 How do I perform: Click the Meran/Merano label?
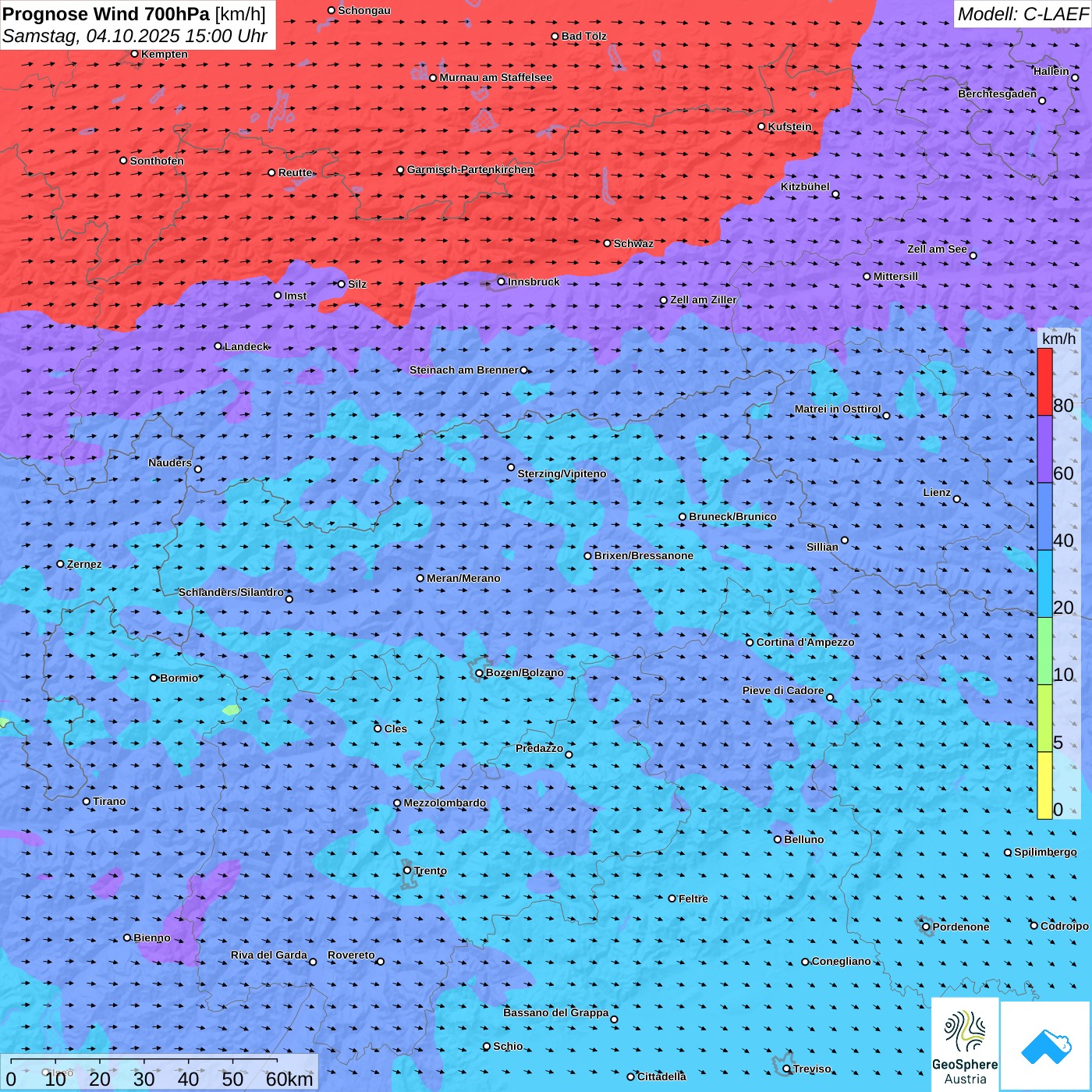pyautogui.click(x=463, y=578)
